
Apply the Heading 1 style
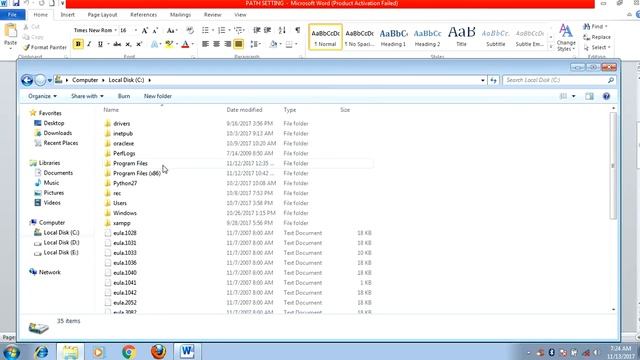(x=393, y=37)
